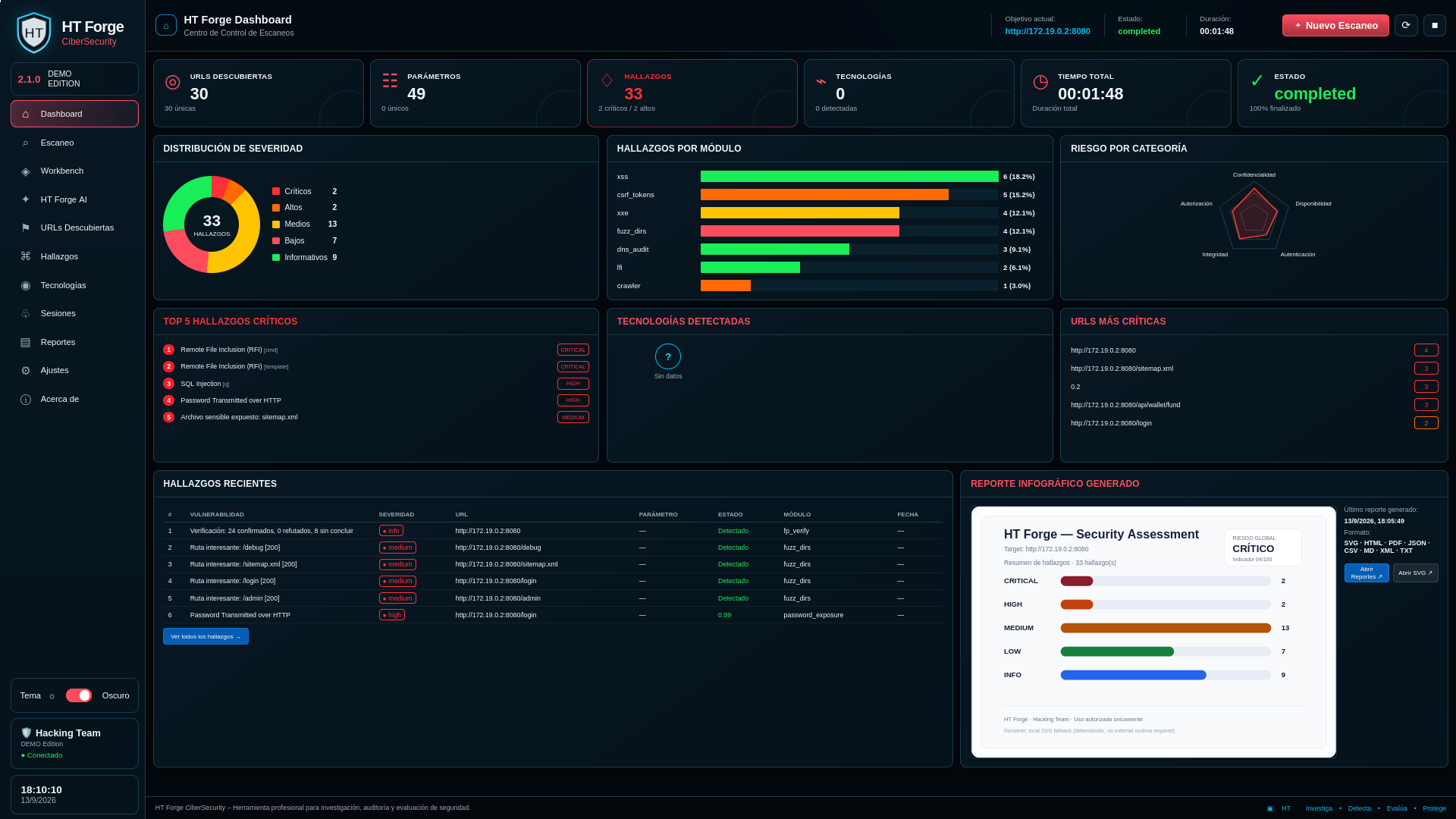
Task: Click the diamond icon on Hallazgos card
Action: pyautogui.click(x=607, y=80)
